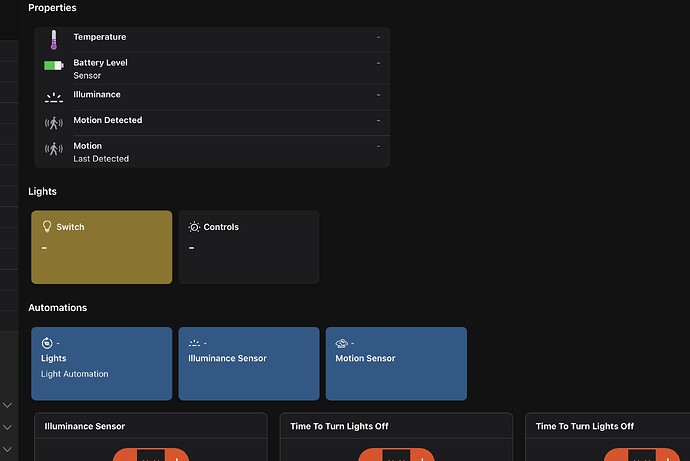Viewport: 690px width, 461px height.
Task: Toggle the Lights Light Automation tile
Action: click(x=102, y=363)
